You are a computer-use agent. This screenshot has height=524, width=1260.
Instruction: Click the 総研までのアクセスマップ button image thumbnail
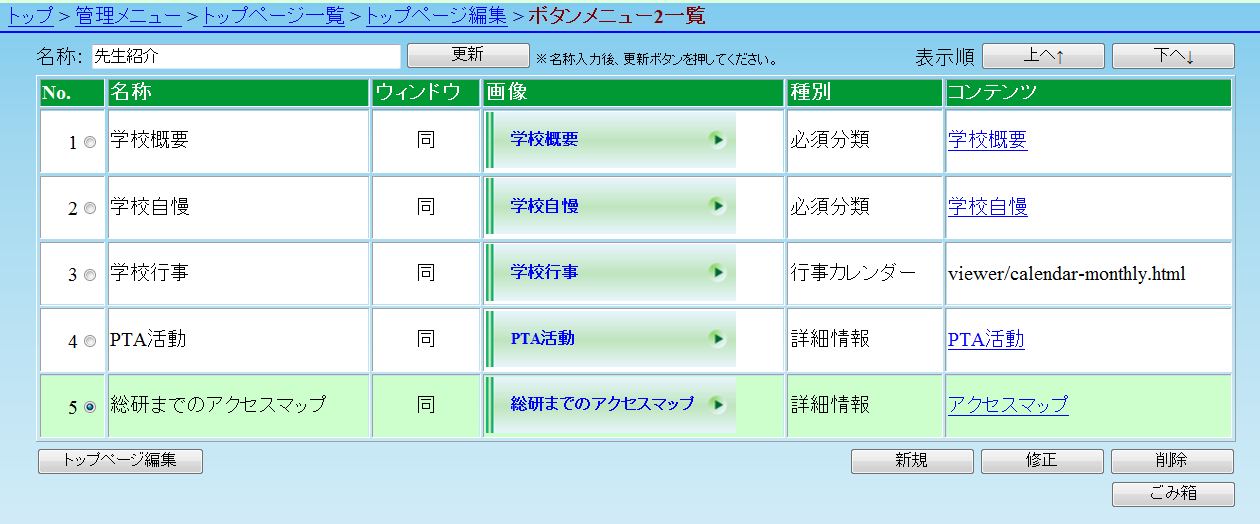[x=611, y=405]
